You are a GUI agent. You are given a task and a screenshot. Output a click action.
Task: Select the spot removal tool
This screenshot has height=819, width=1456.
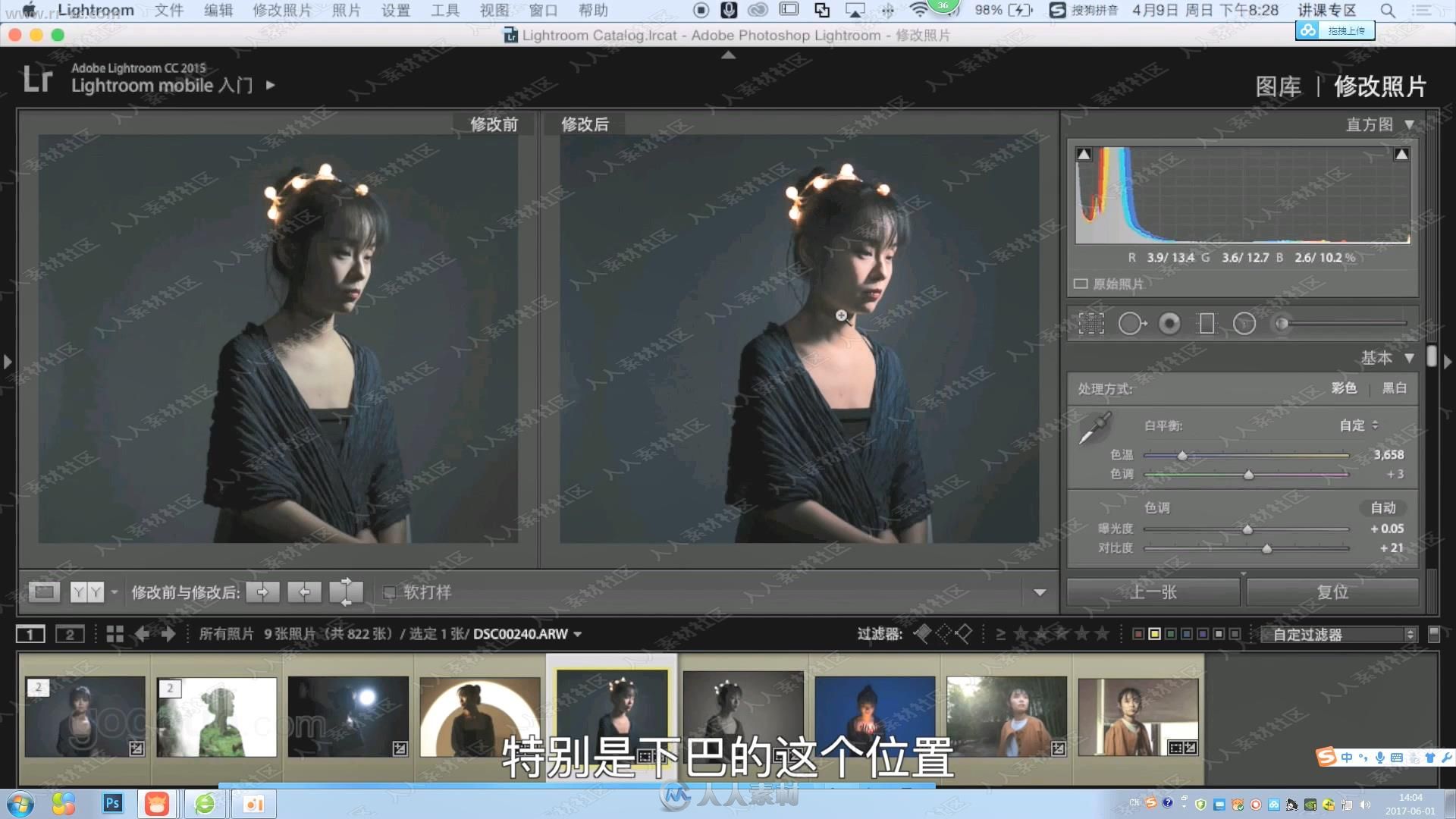pos(1131,324)
